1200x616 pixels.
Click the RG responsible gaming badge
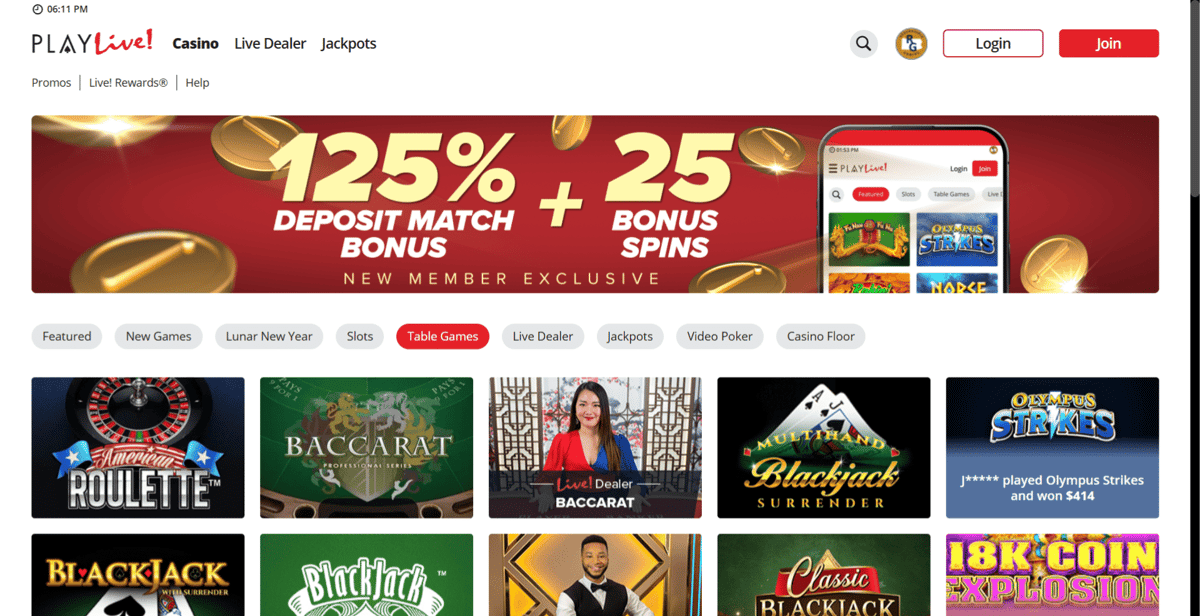pyautogui.click(x=911, y=44)
